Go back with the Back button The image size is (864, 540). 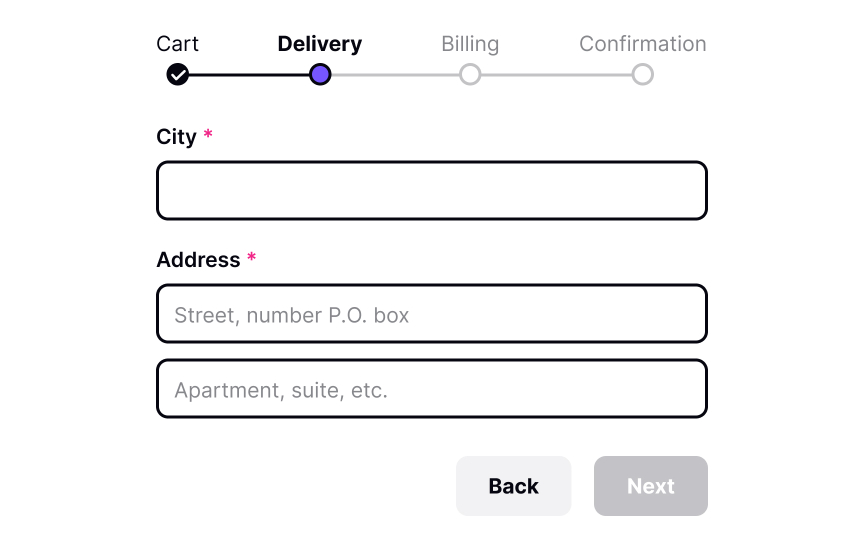click(x=514, y=486)
